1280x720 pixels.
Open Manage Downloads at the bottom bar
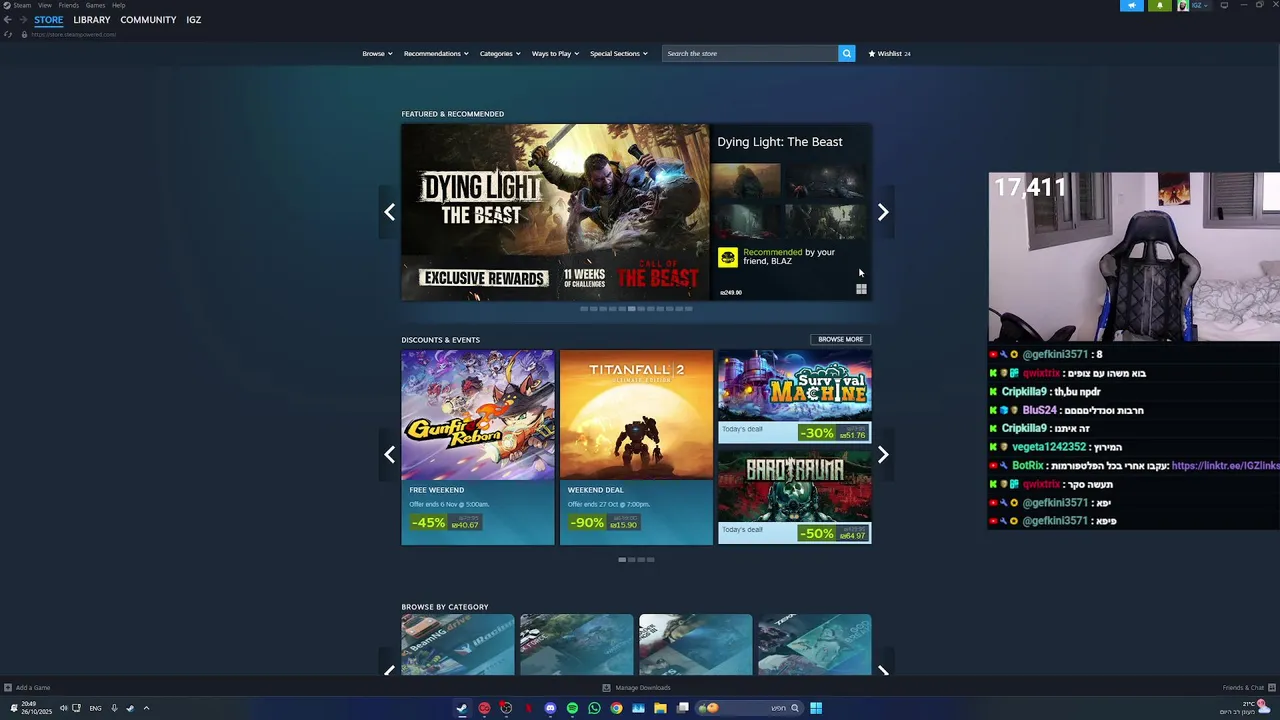(x=636, y=687)
